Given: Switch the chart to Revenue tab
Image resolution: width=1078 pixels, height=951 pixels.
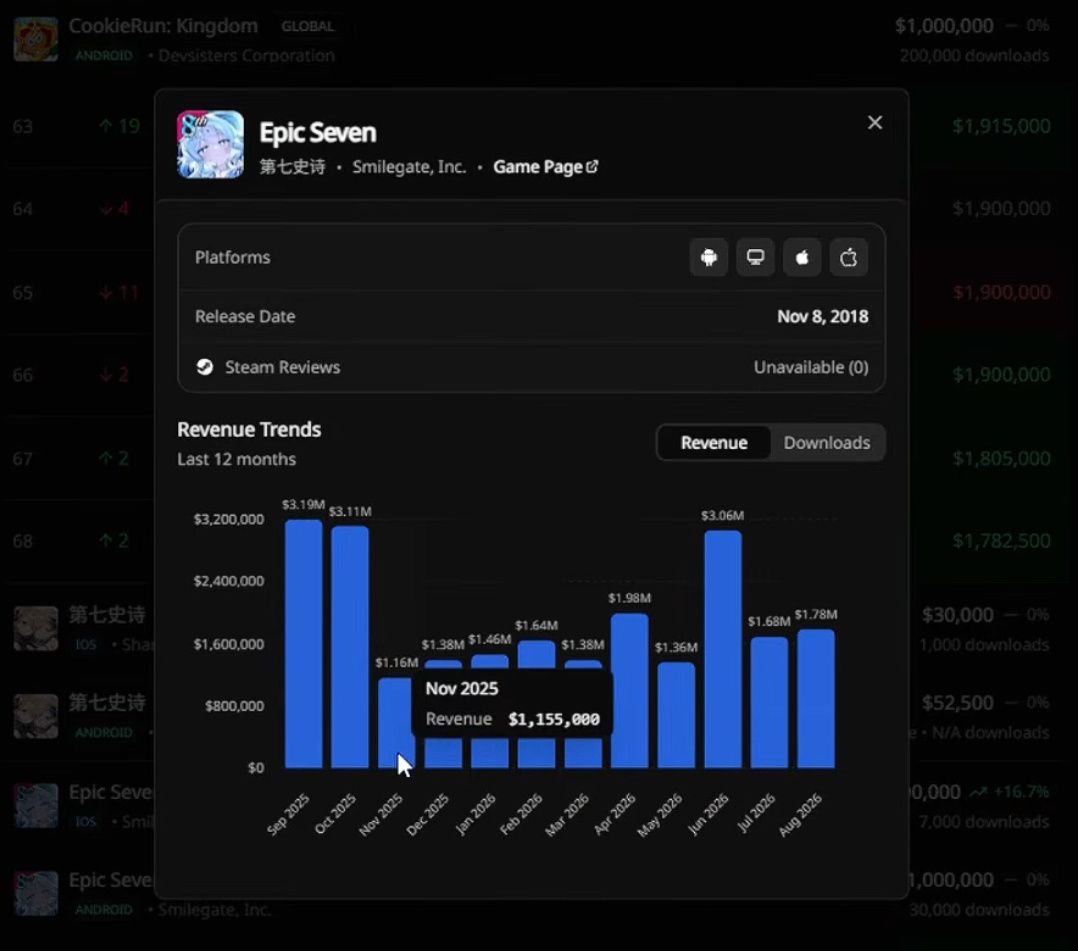Looking at the screenshot, I should (x=714, y=443).
